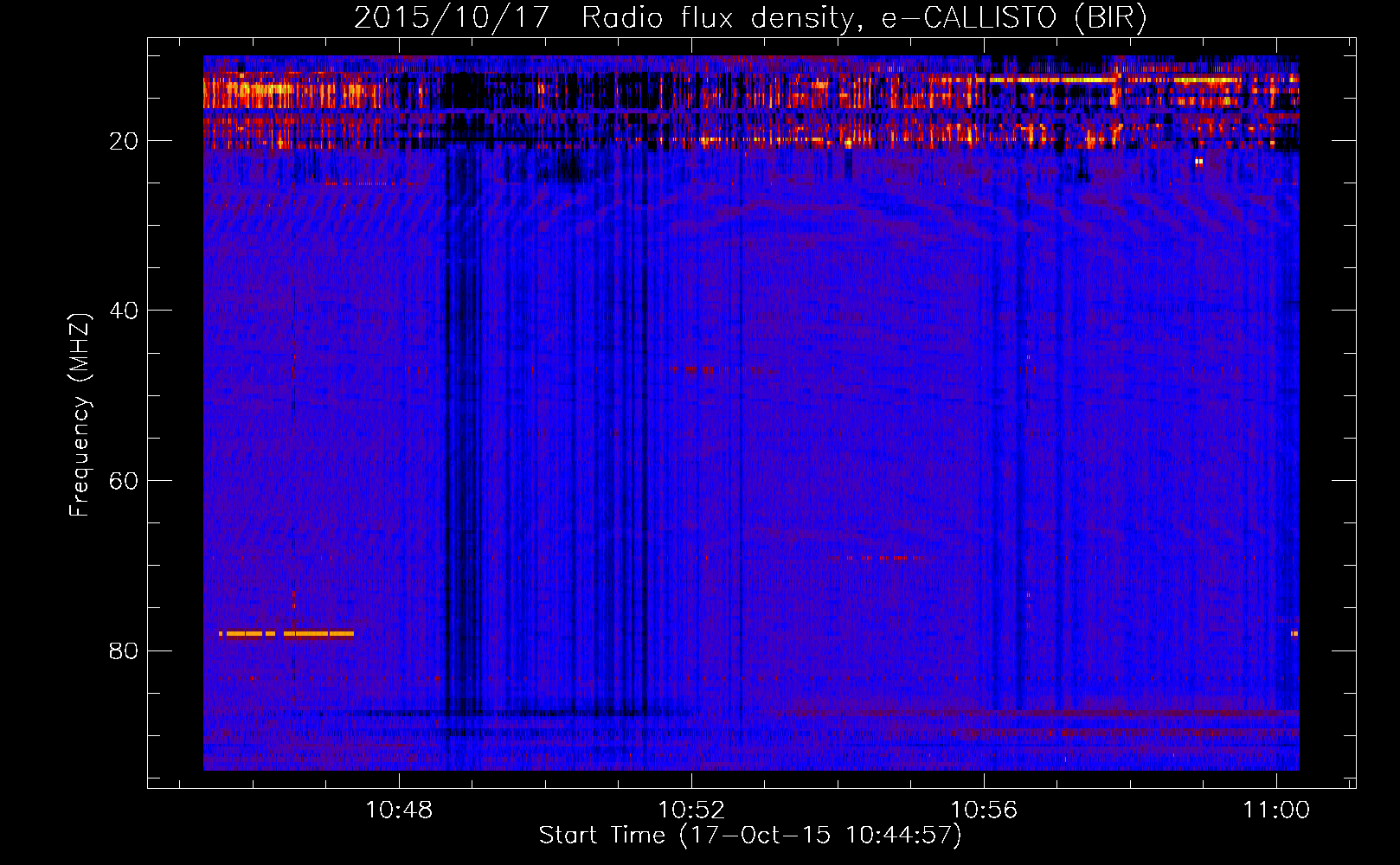Click the '10:48' time tick label
The height and width of the screenshot is (865, 1400).
pos(399,811)
